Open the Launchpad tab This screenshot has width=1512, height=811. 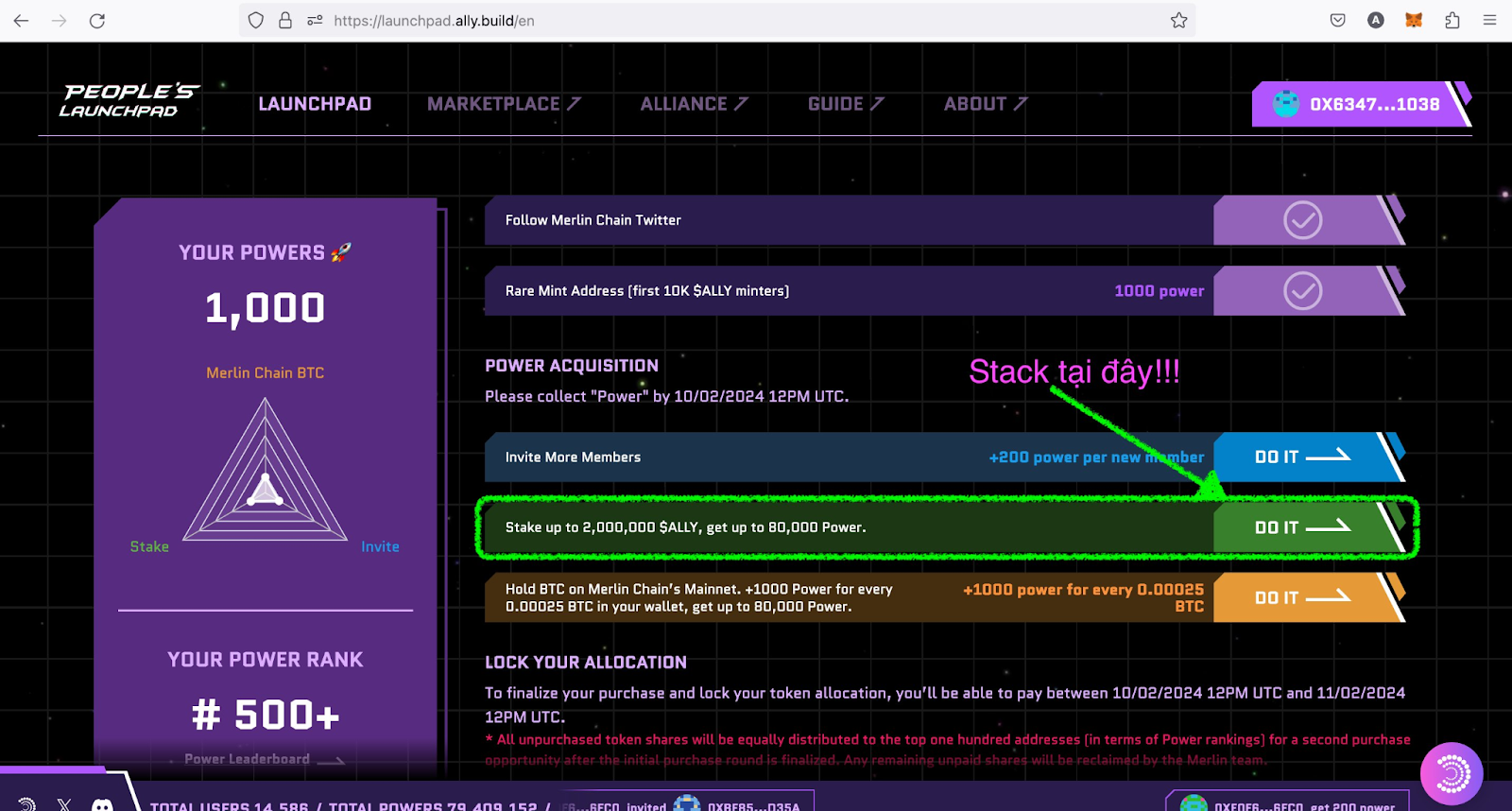[x=315, y=104]
